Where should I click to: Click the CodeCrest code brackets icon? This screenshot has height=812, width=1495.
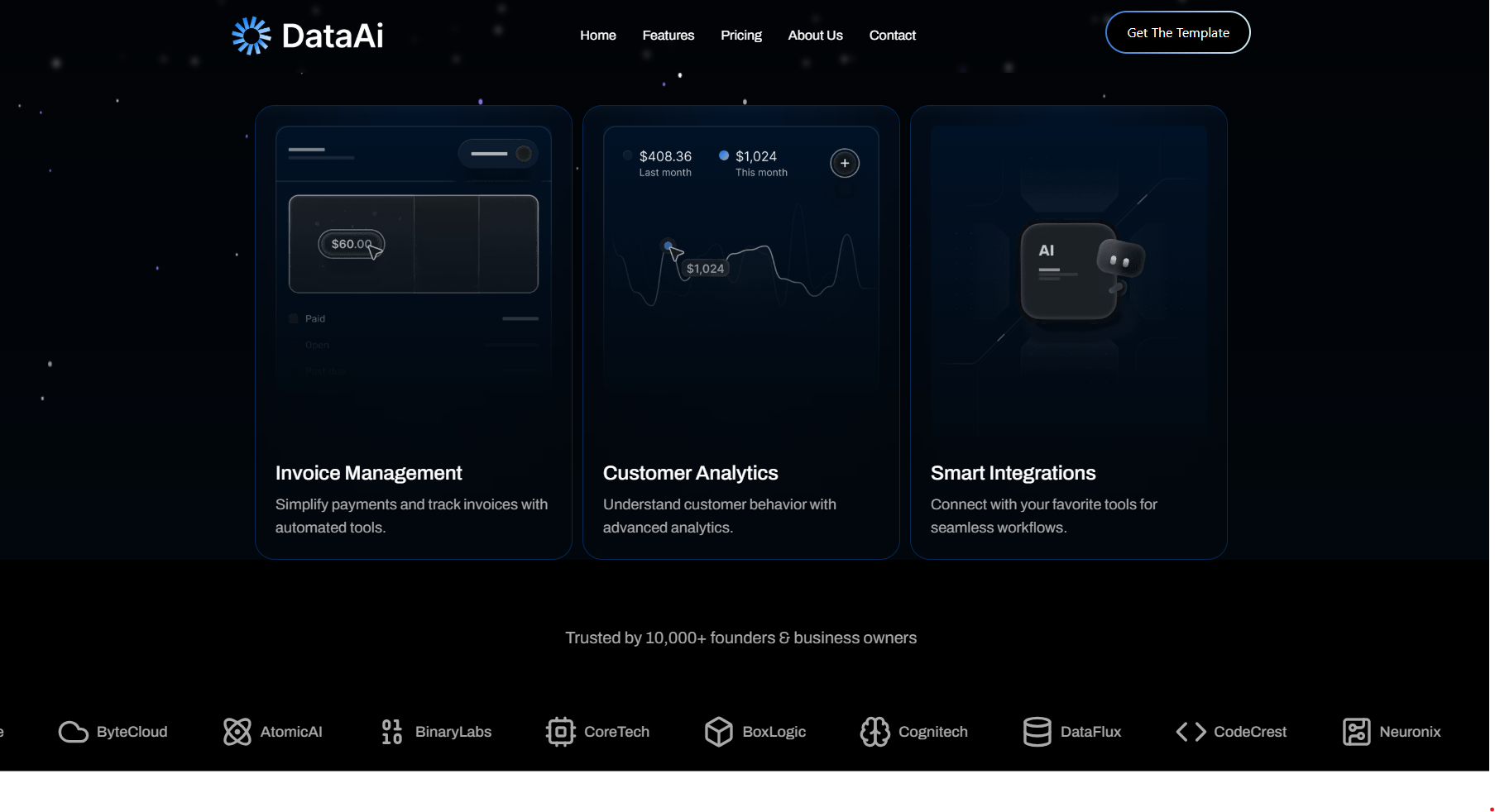tap(1191, 731)
